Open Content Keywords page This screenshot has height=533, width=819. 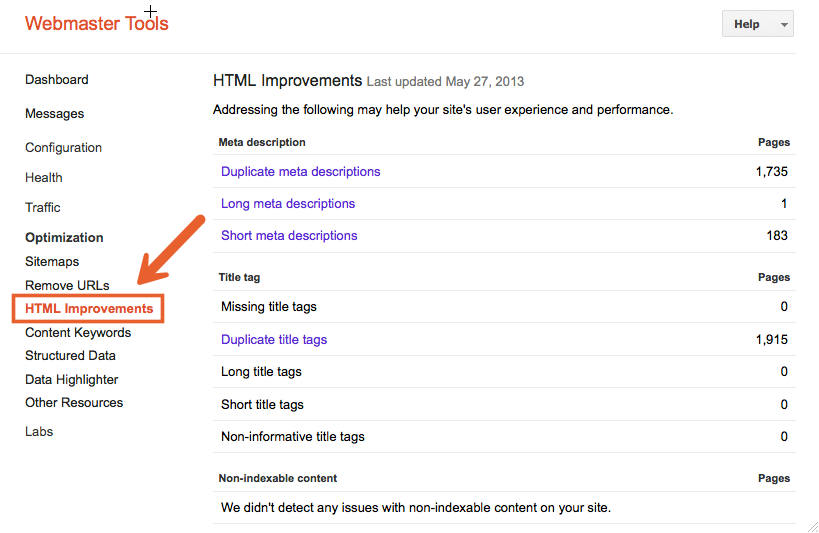click(78, 333)
